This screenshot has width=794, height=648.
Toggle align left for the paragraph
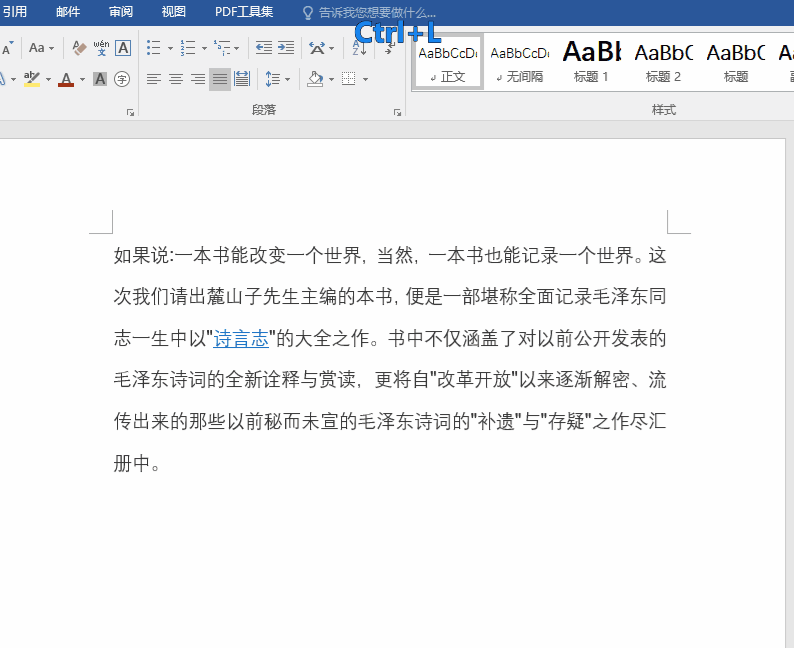point(153,79)
